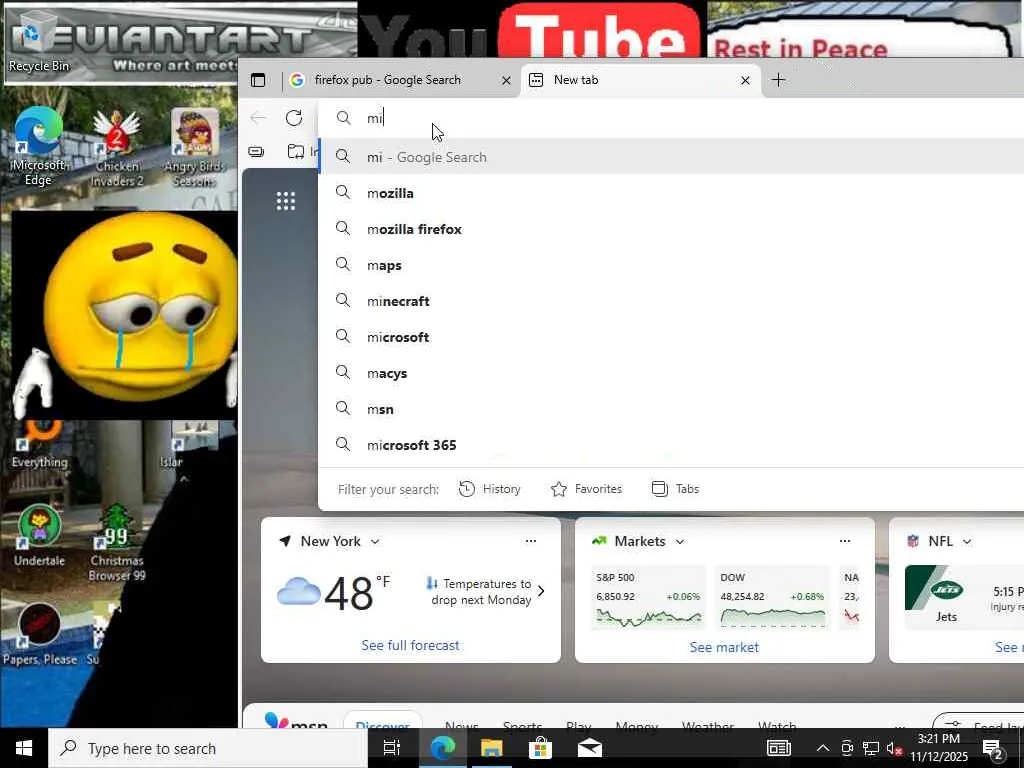Choose the "msn" search suggestion

click(x=671, y=409)
